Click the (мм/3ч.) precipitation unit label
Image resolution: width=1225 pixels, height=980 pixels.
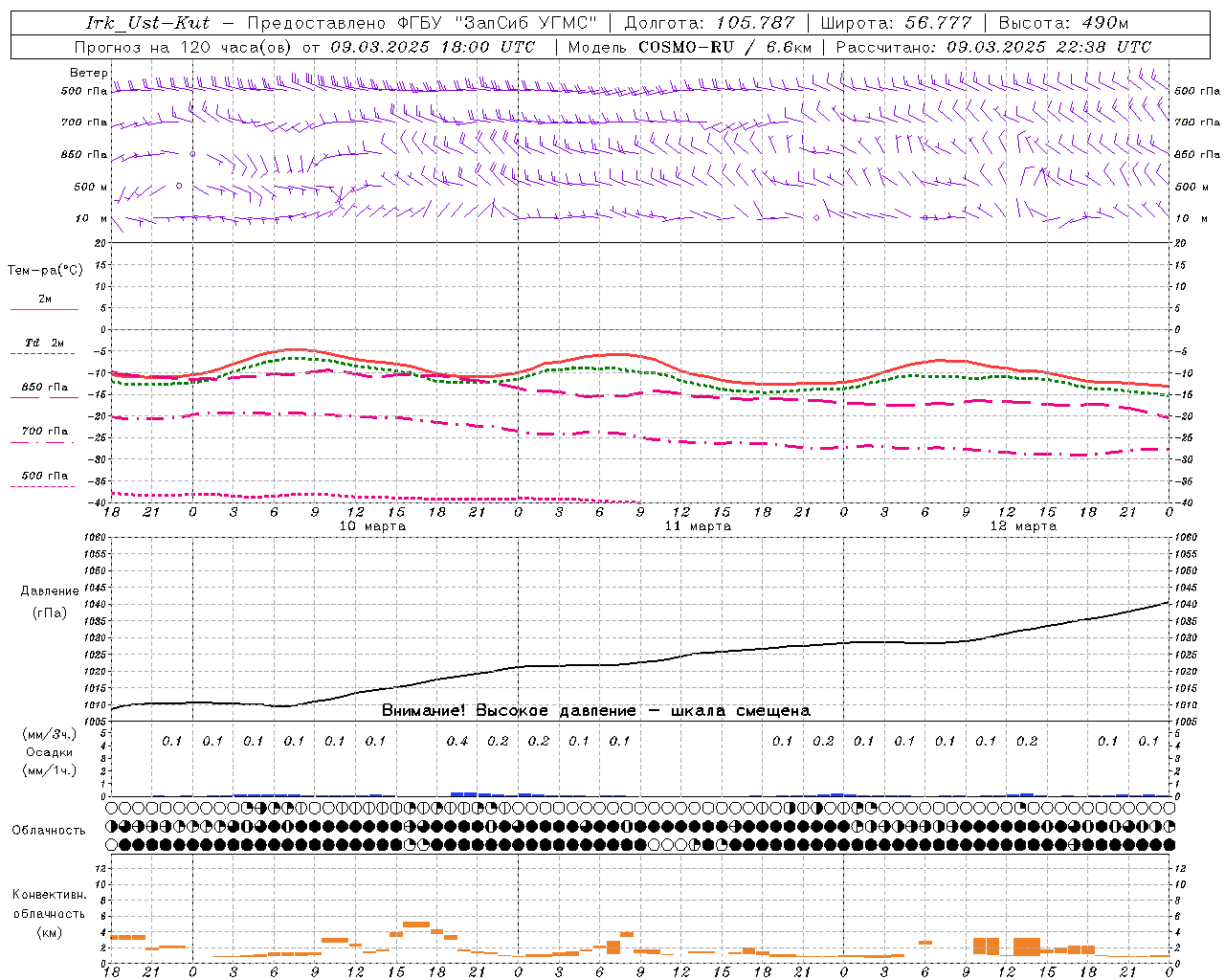(x=49, y=734)
